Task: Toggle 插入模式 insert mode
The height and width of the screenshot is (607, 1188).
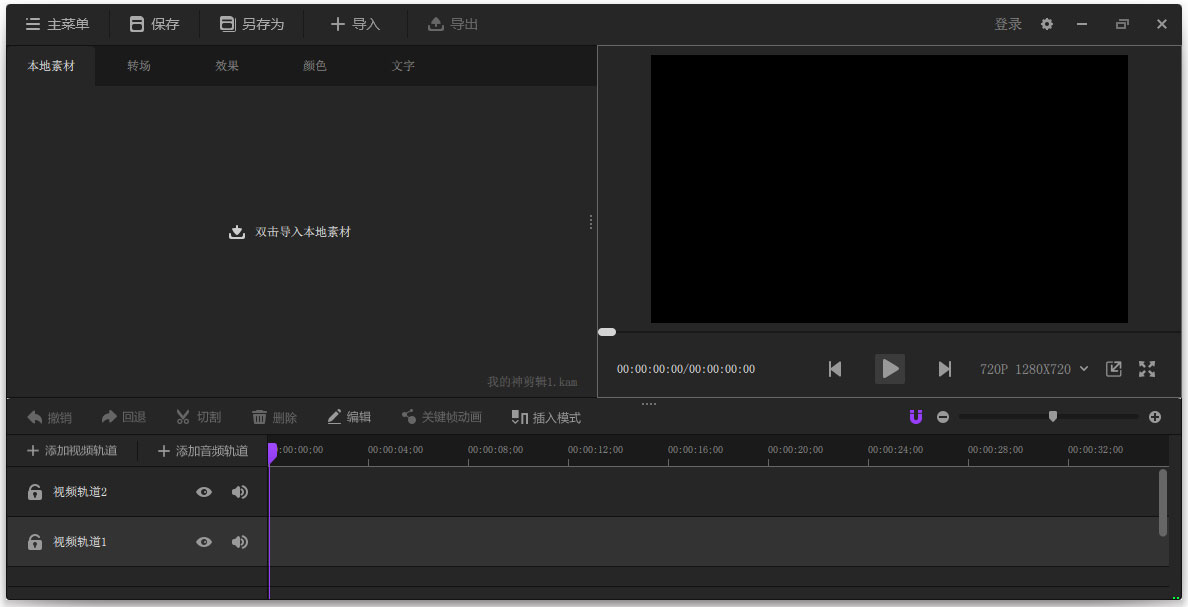Action: 545,417
